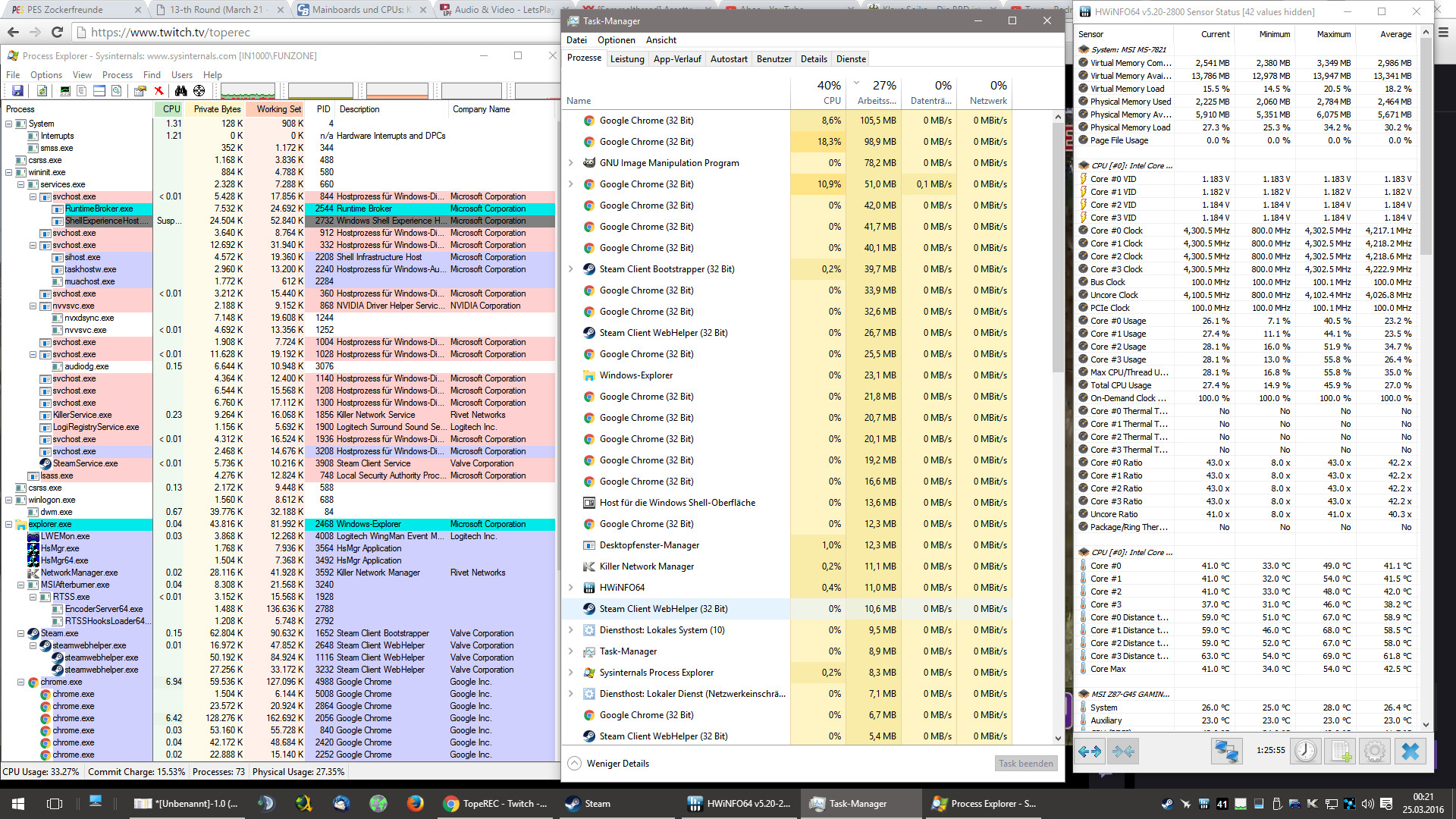The image size is (1456, 819).
Task: Click the CPU usage mini graph in toolbar
Action: (x=247, y=91)
